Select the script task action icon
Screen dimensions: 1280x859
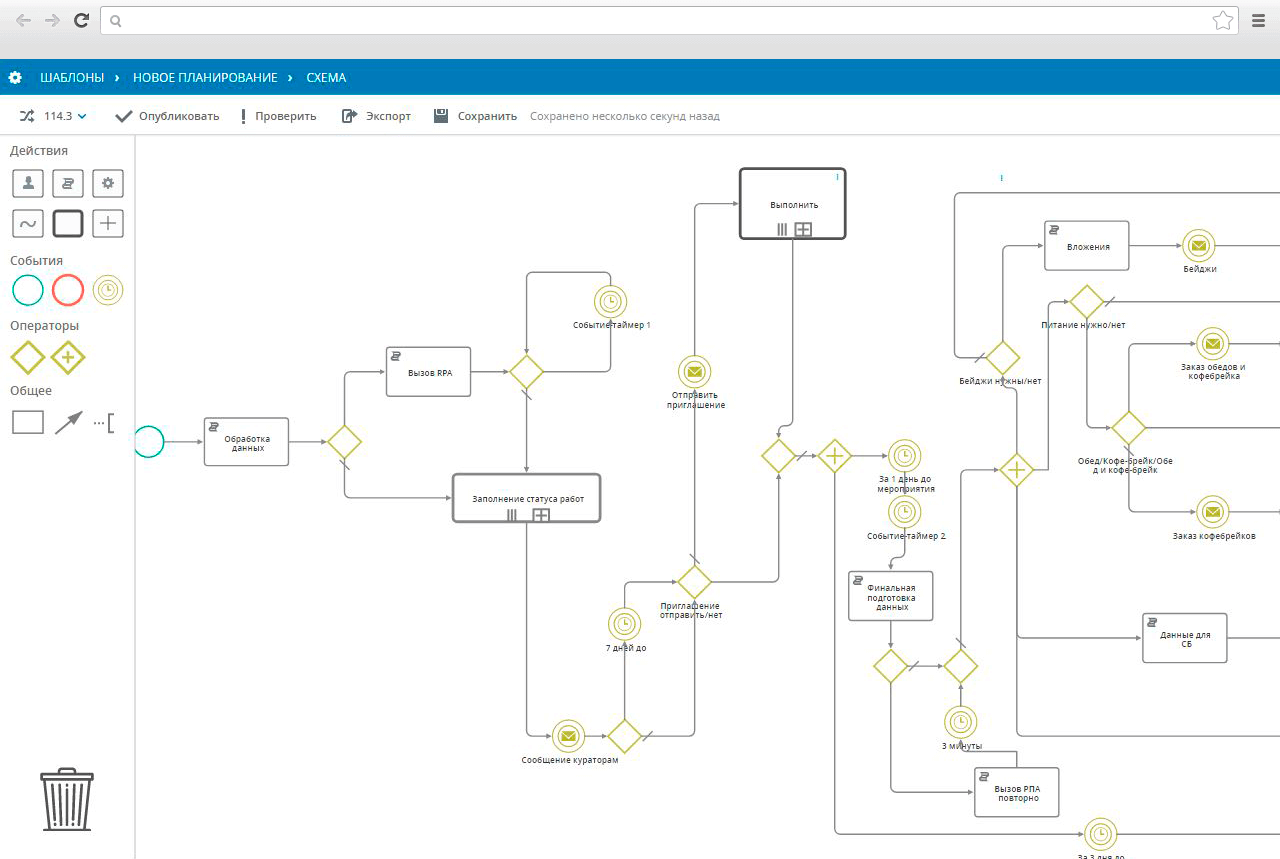click(x=68, y=183)
